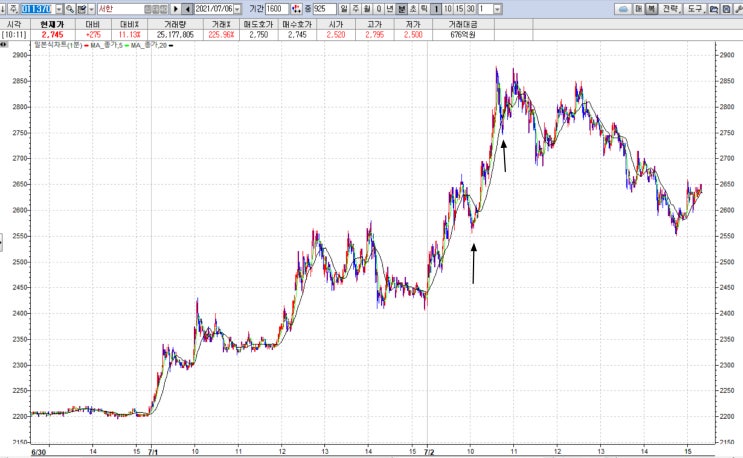Click the 주 button left of stock code
Screen dimensions: 743x458
pos(13,9)
